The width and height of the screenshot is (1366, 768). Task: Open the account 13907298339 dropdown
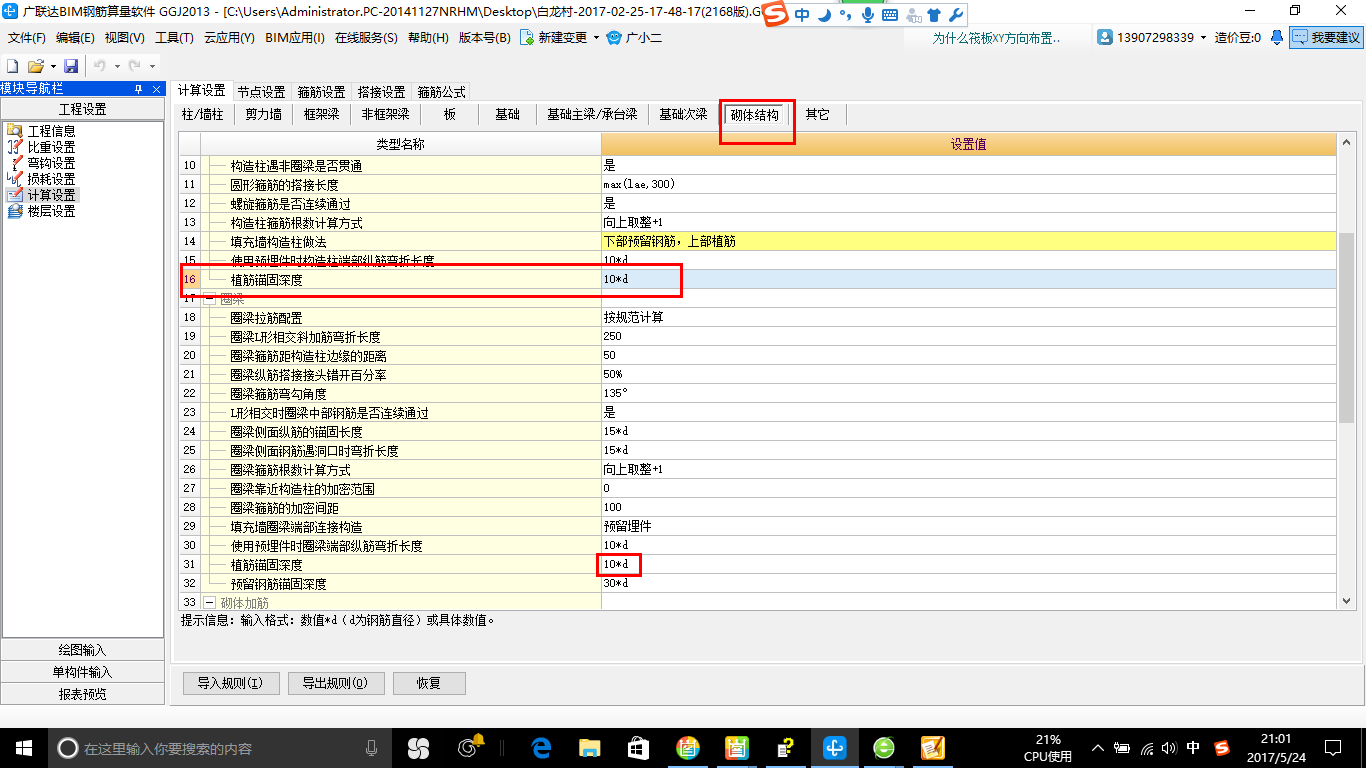(x=1203, y=38)
